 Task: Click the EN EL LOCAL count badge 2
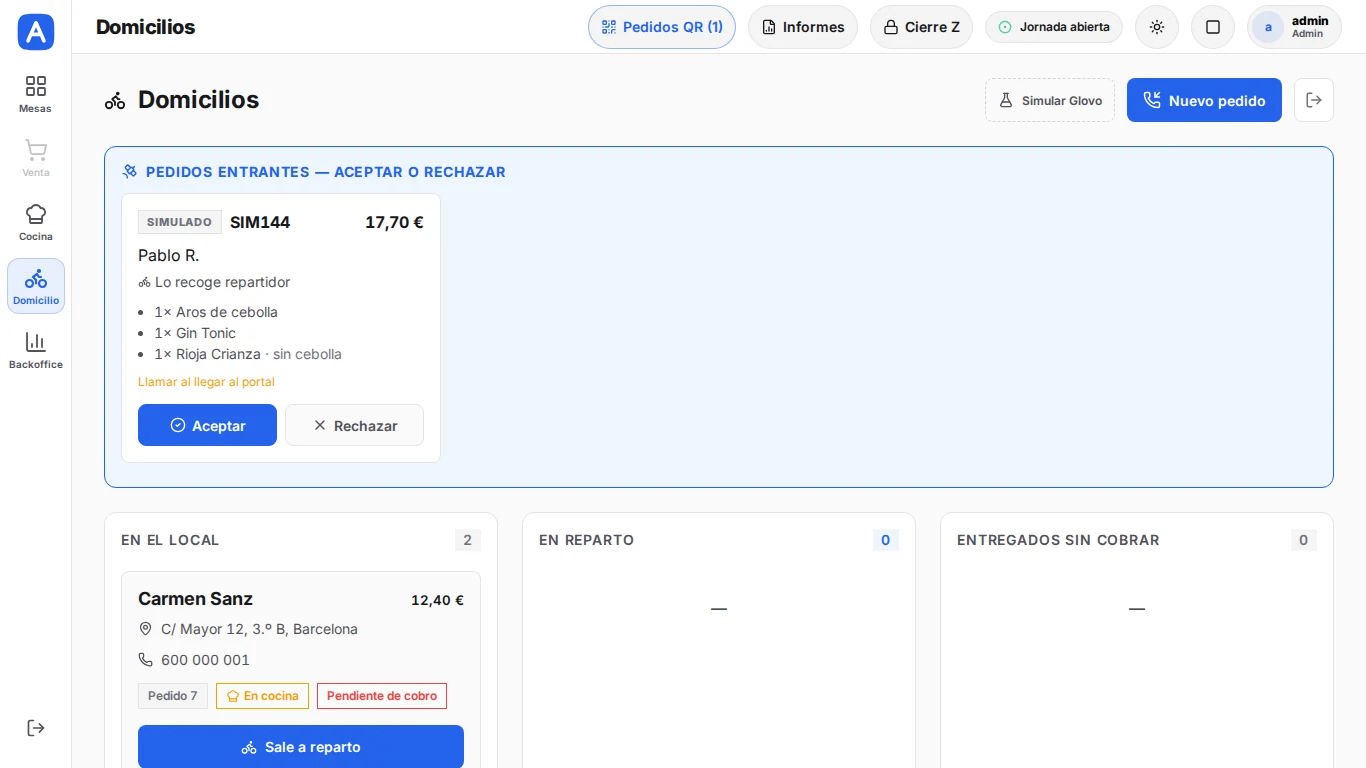tap(467, 540)
